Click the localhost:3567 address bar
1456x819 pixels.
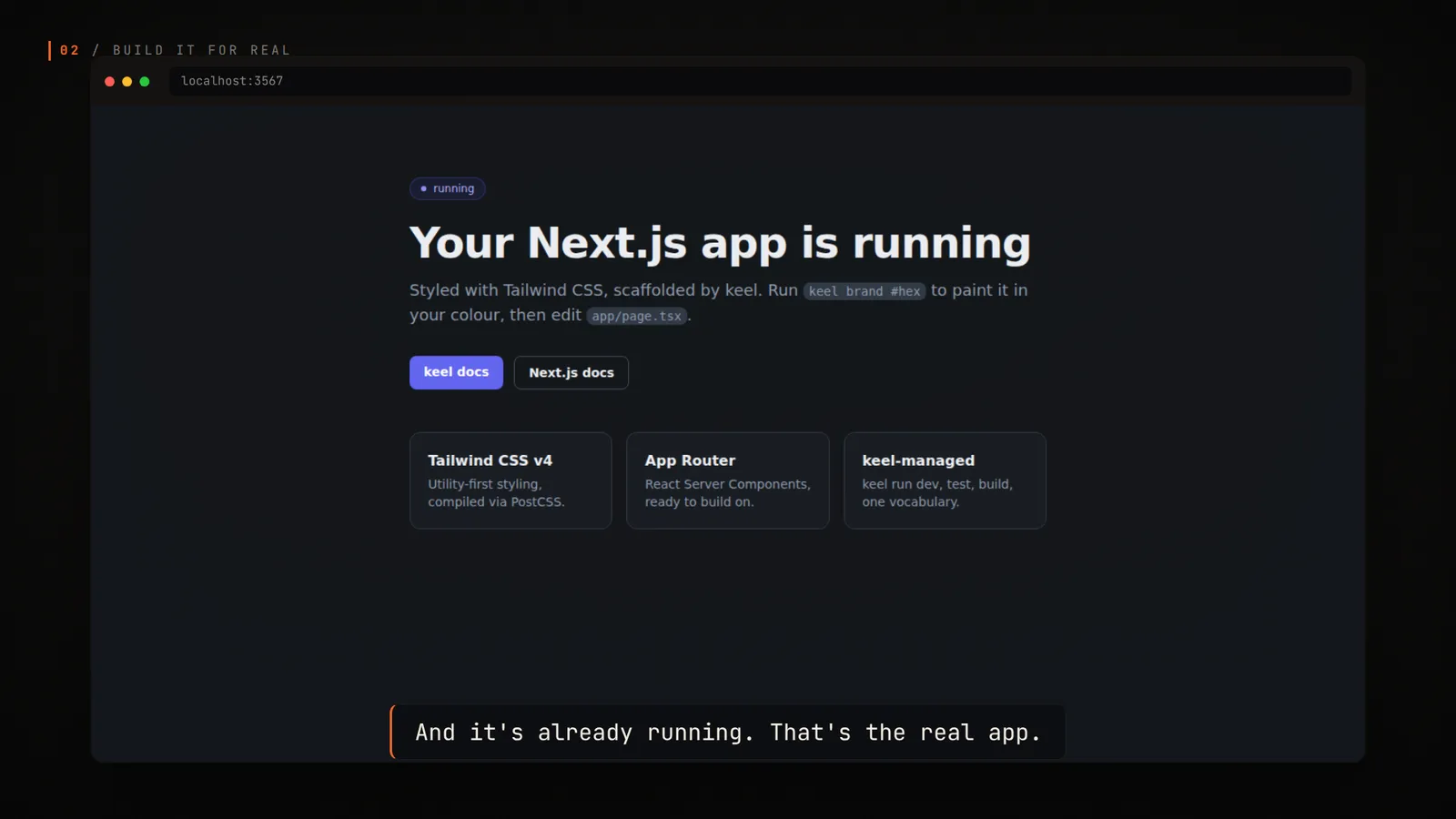coord(760,81)
